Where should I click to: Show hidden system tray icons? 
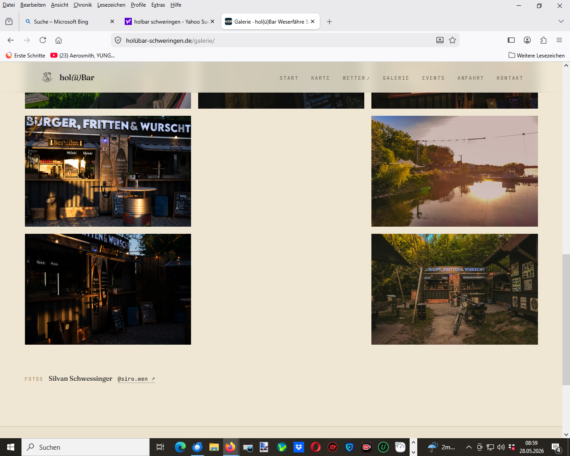pos(469,447)
